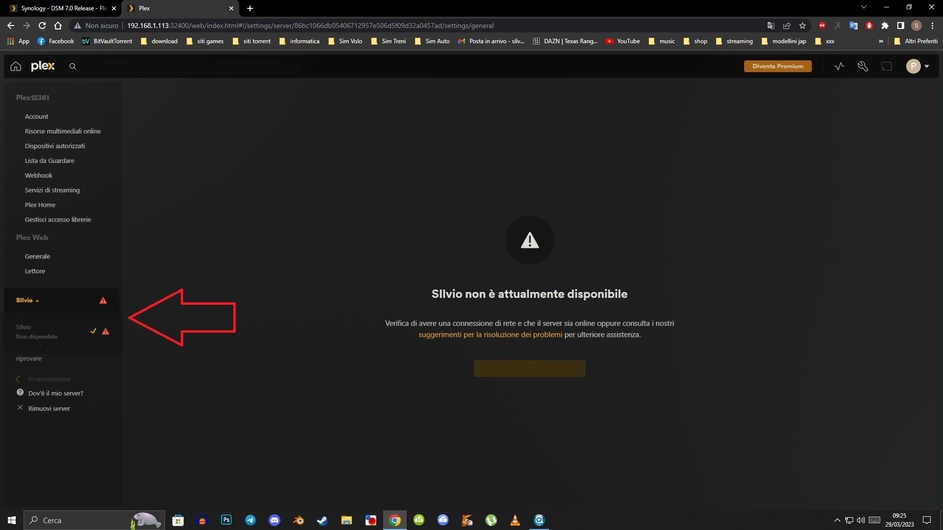Open the informatica bookmarks folder
This screenshot has height=530, width=943.
point(299,41)
